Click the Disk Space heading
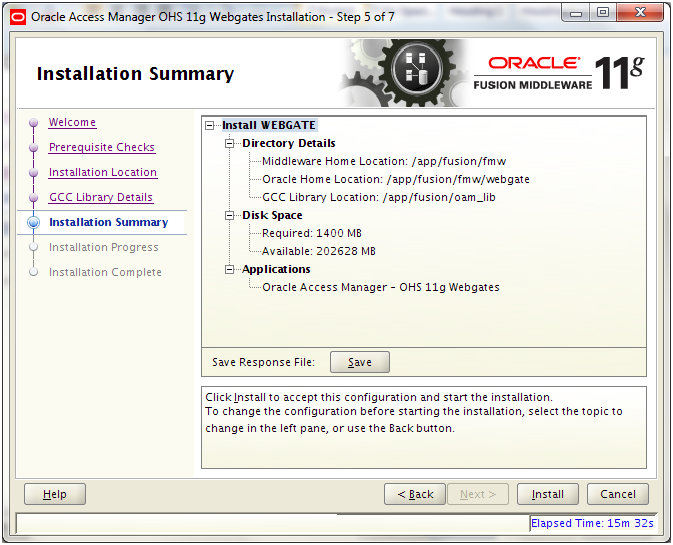This screenshot has height=545, width=673. coord(272,215)
